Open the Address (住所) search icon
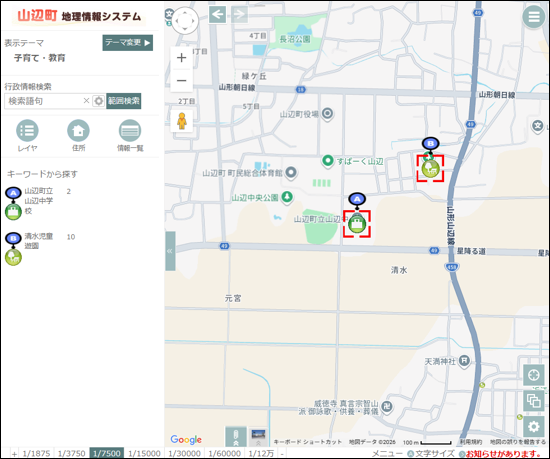550x459 pixels. 78,130
